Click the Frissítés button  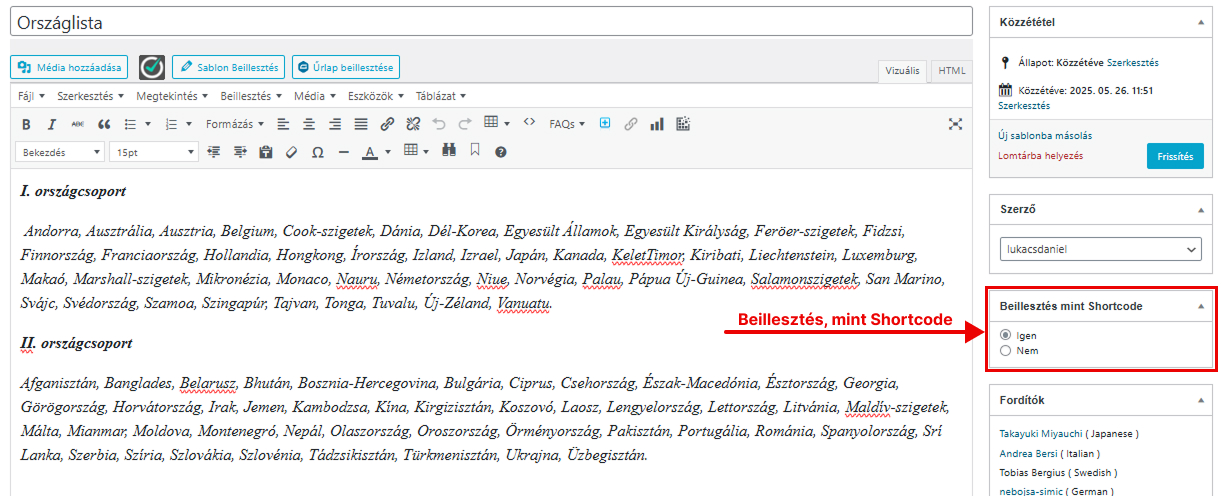pos(1175,156)
